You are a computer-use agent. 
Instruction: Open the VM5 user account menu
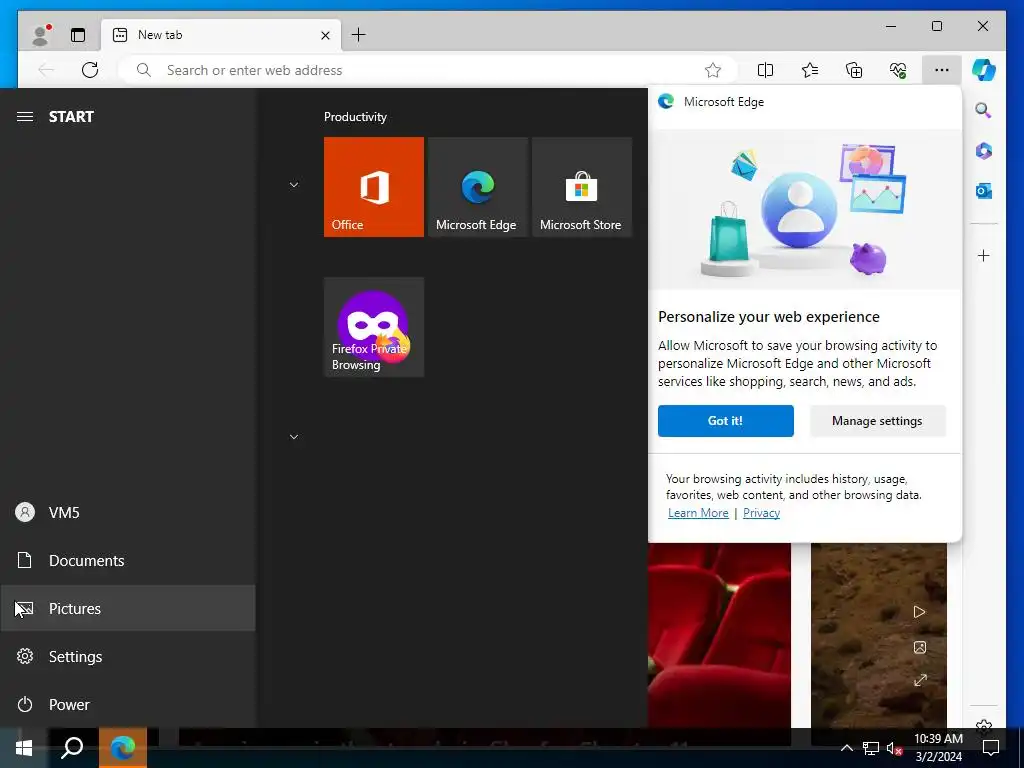coord(128,513)
